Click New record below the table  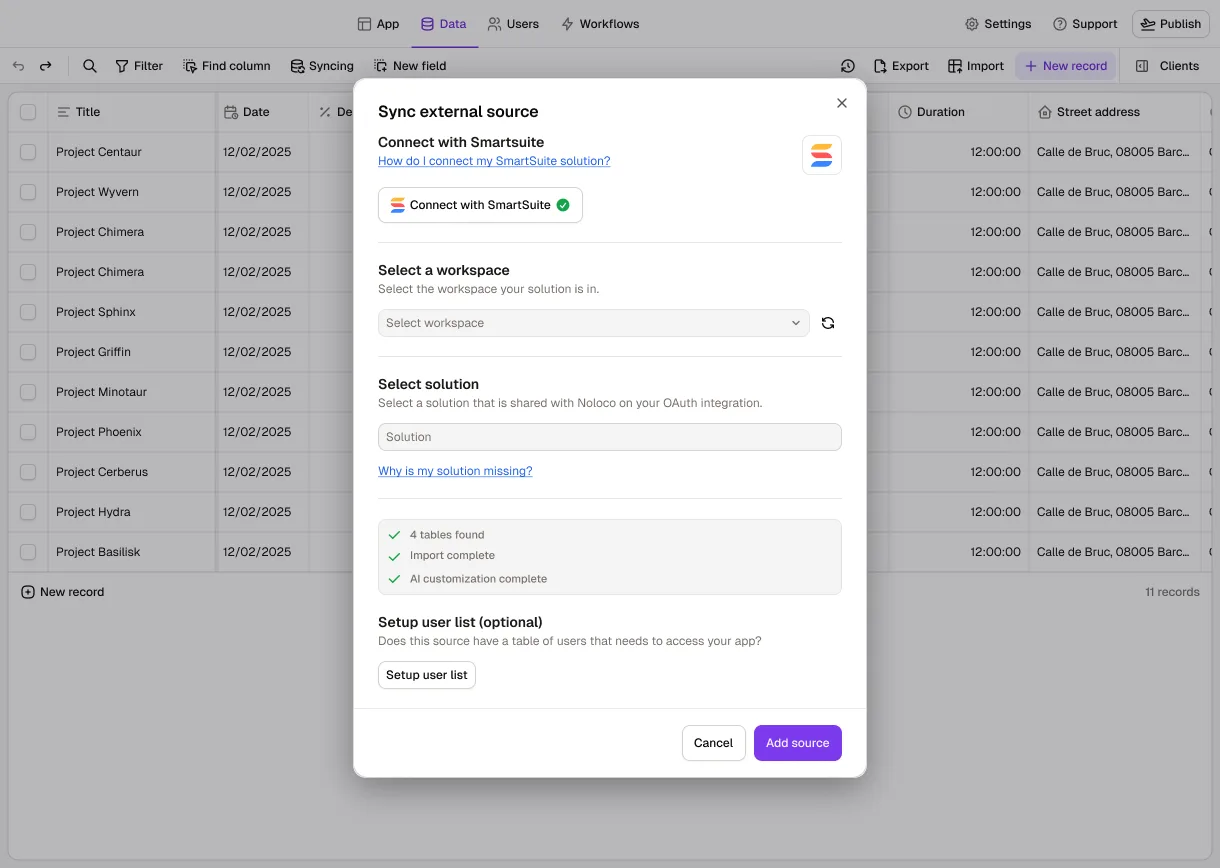point(63,592)
